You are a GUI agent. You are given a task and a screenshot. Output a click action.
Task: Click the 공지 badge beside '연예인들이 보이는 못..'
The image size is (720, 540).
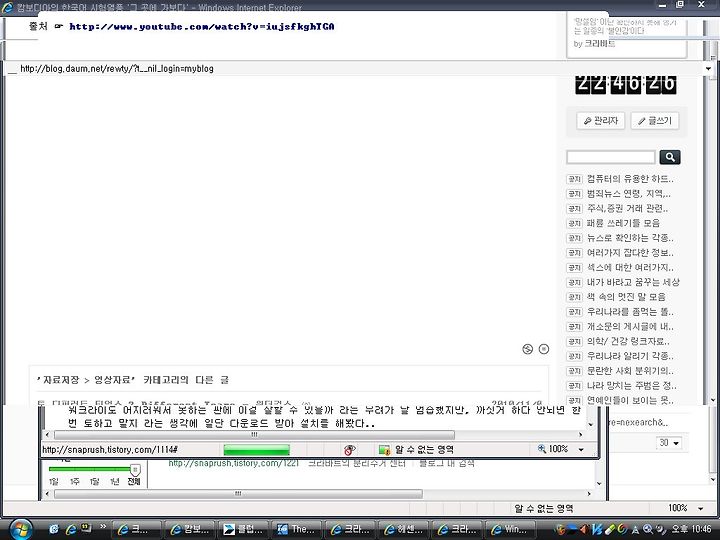[x=574, y=400]
